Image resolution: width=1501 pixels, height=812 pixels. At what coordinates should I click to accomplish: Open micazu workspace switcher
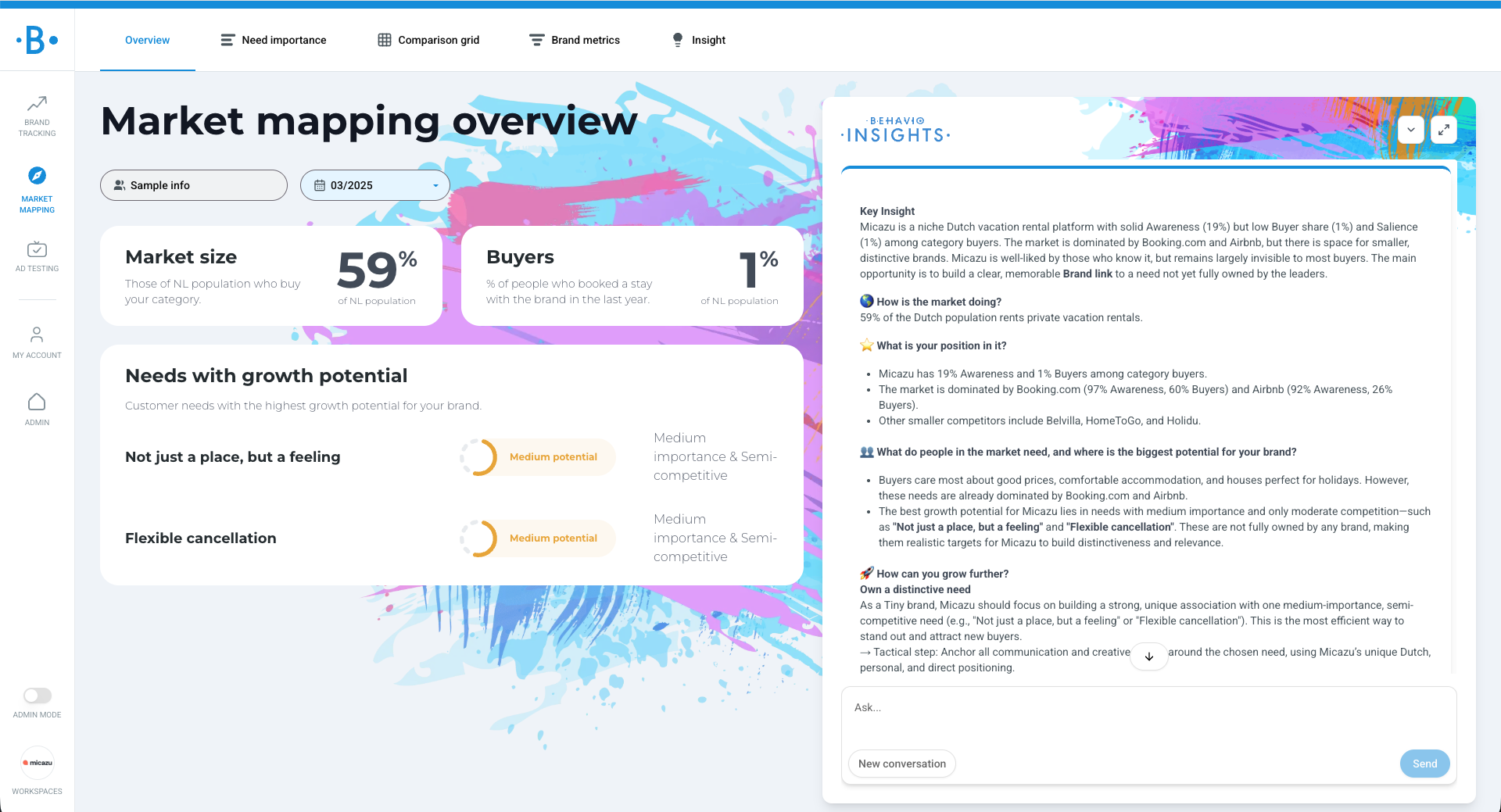(x=37, y=763)
